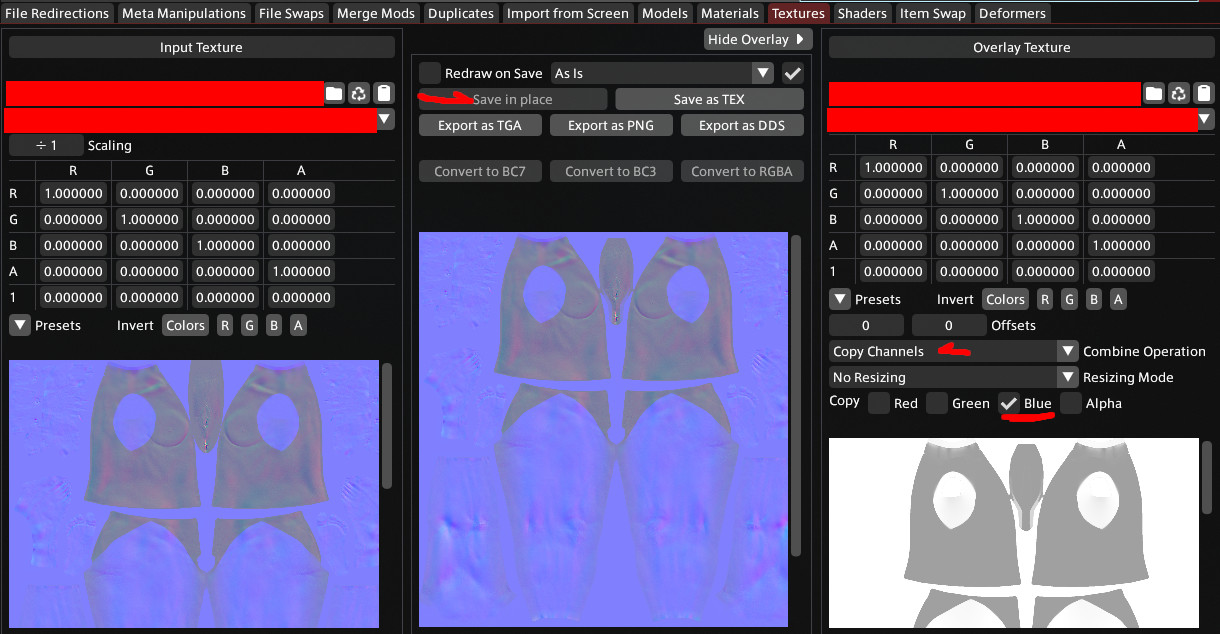Click center preview vertical scrollbar
This screenshot has width=1220, height=634.
coord(796,395)
